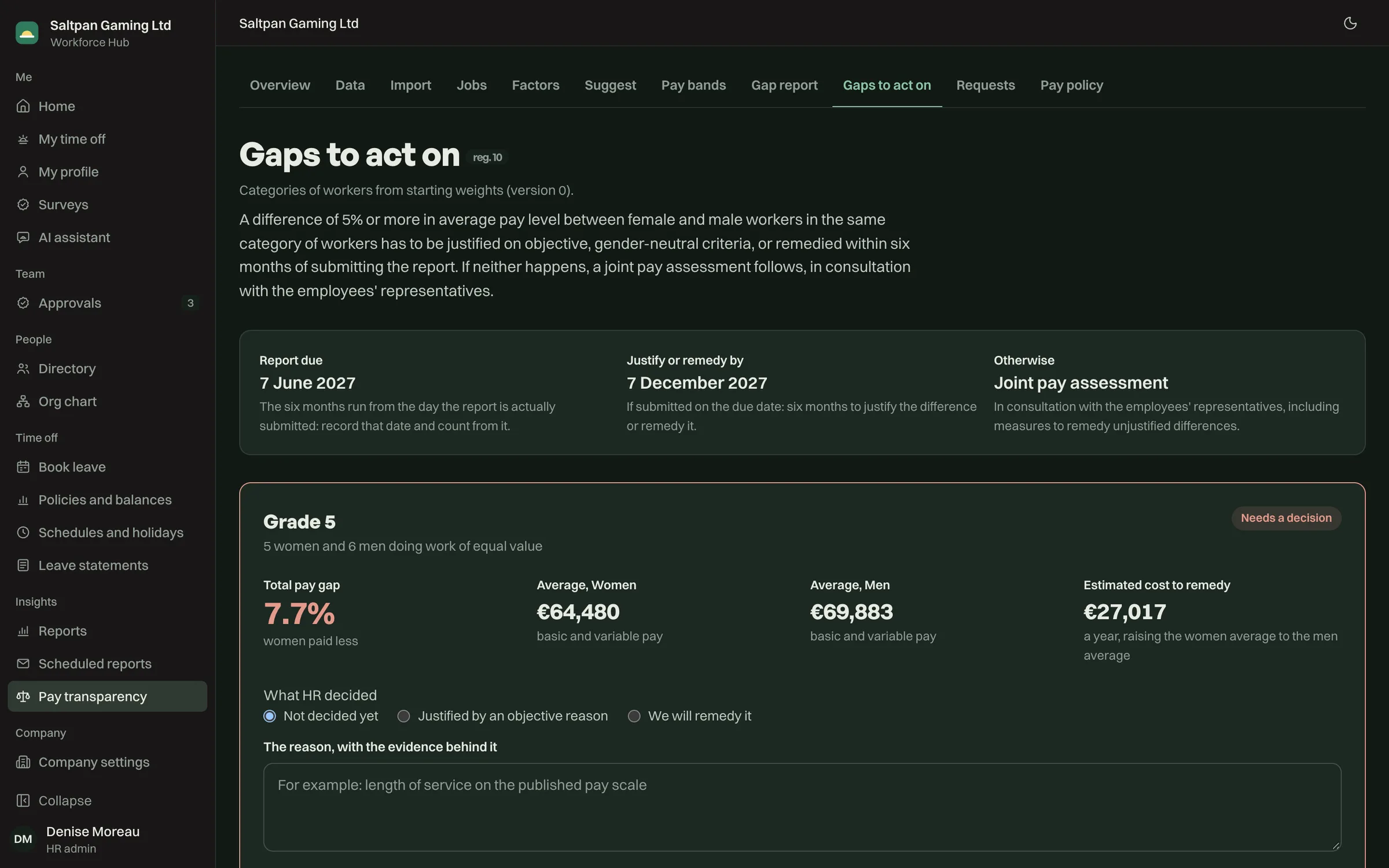Open the Requests tab
1389x868 pixels.
click(985, 85)
